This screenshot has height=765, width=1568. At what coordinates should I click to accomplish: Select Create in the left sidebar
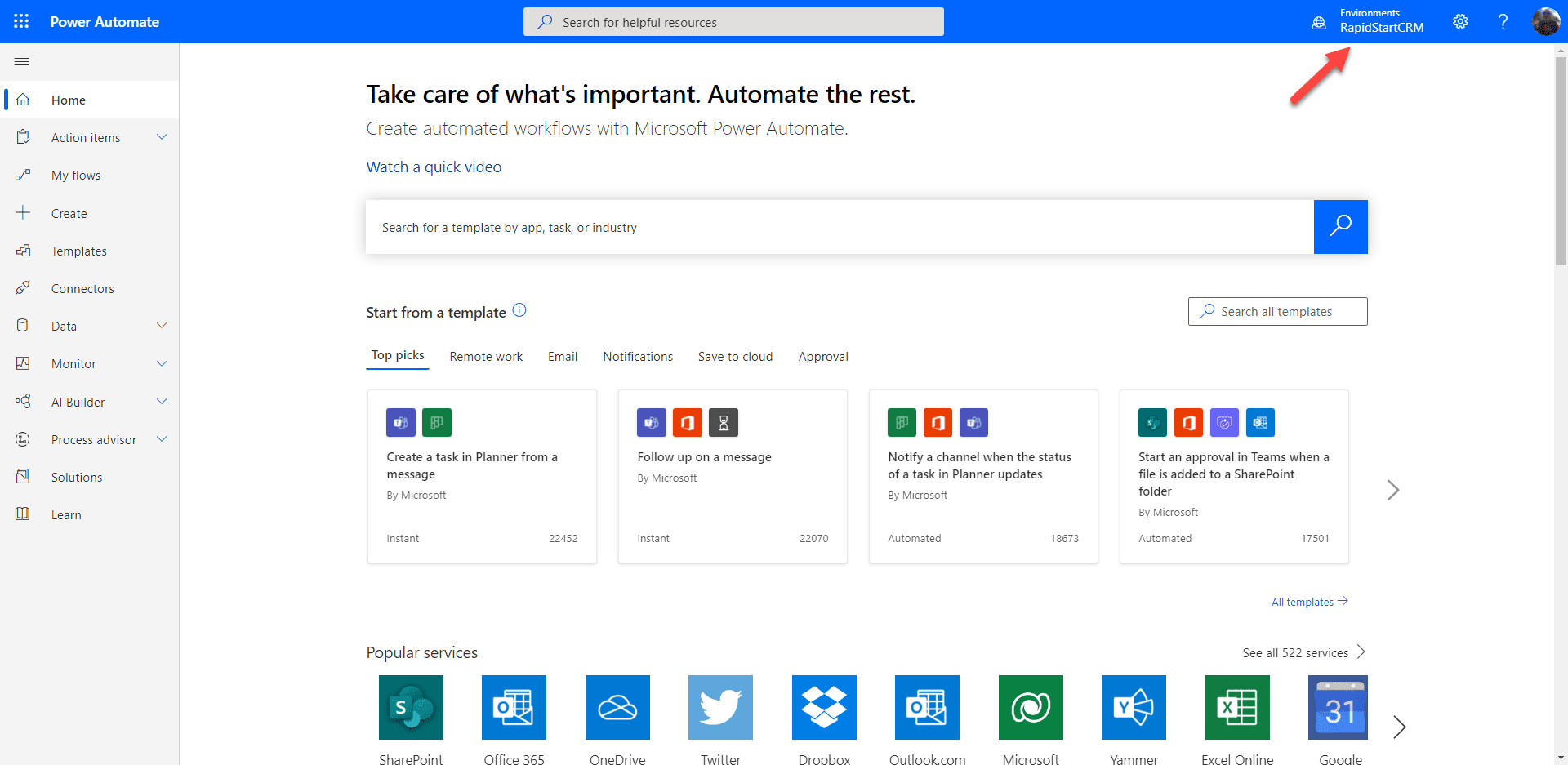(x=69, y=213)
